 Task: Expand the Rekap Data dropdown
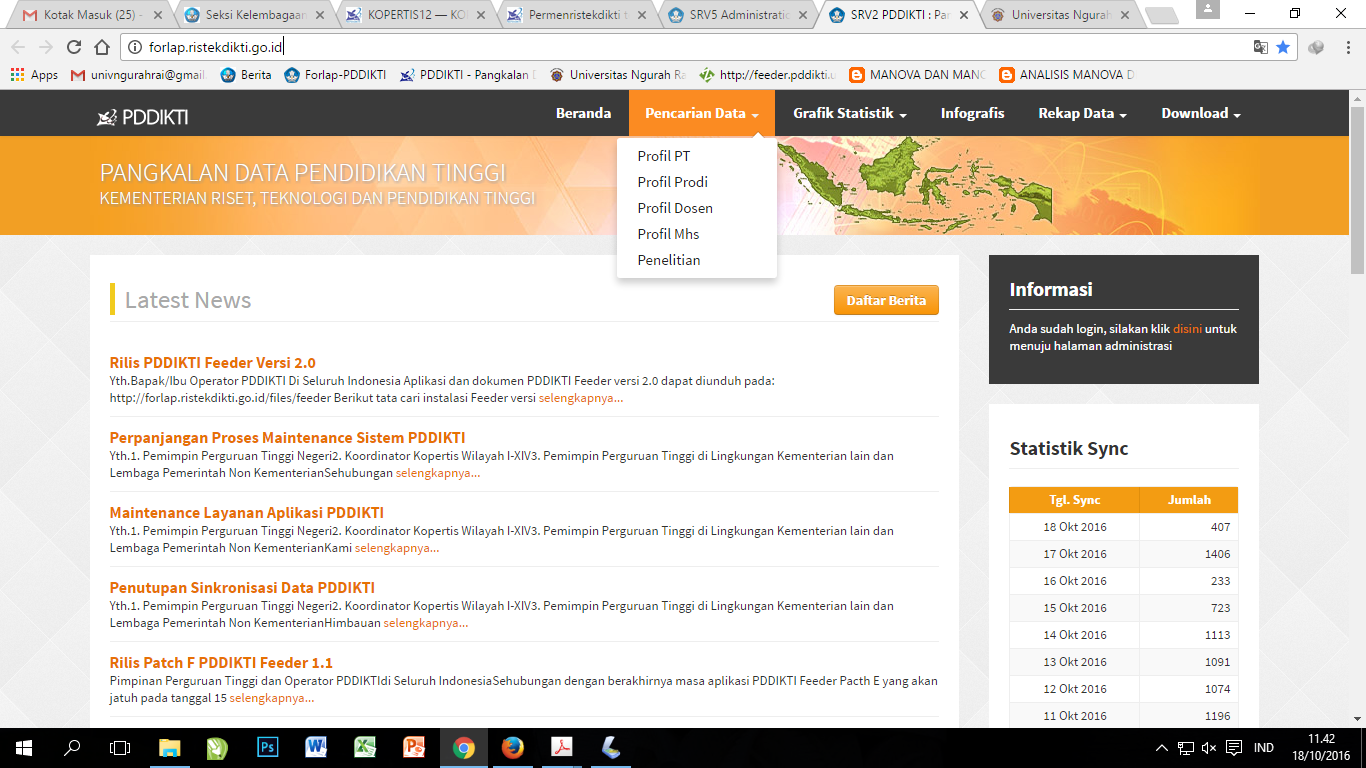click(1083, 113)
